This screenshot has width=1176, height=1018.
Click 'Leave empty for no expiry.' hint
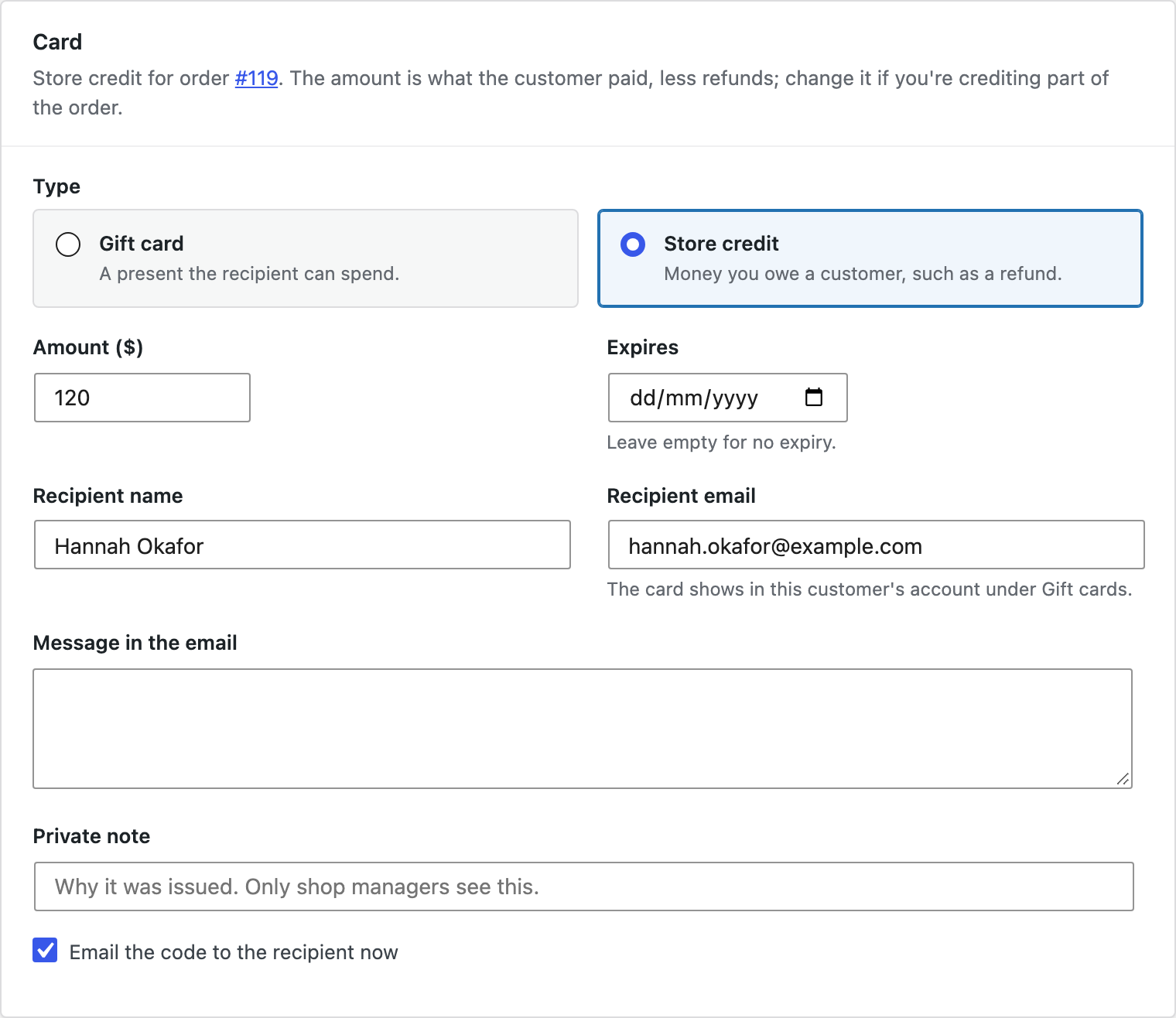point(721,442)
